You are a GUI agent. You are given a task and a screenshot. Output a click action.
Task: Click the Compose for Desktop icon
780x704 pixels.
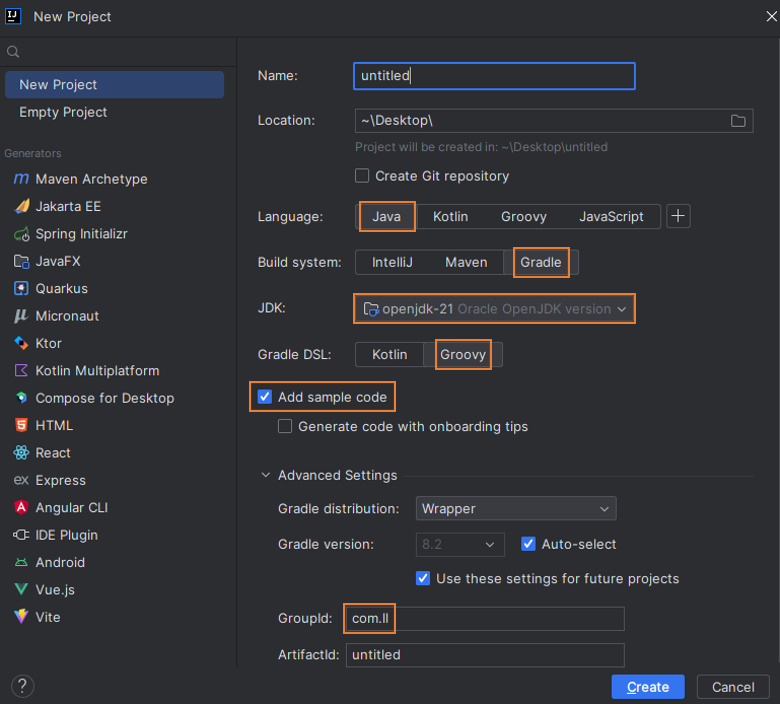(21, 398)
